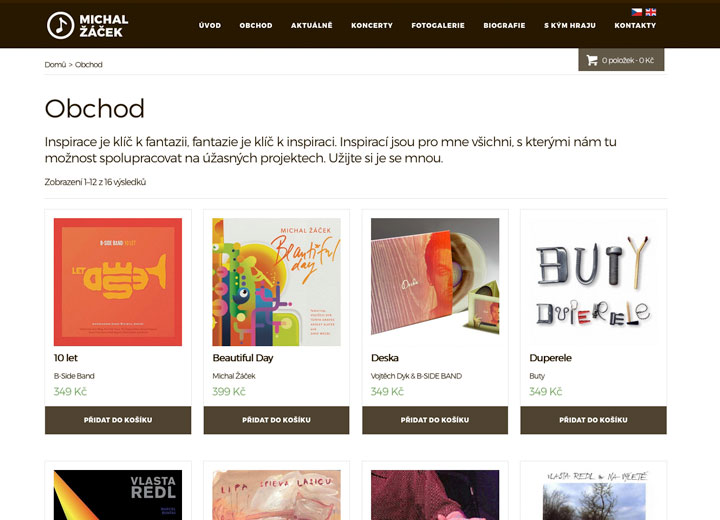720x520 pixels.
Task: Go to the Kontakty menu item
Action: [x=635, y=25]
